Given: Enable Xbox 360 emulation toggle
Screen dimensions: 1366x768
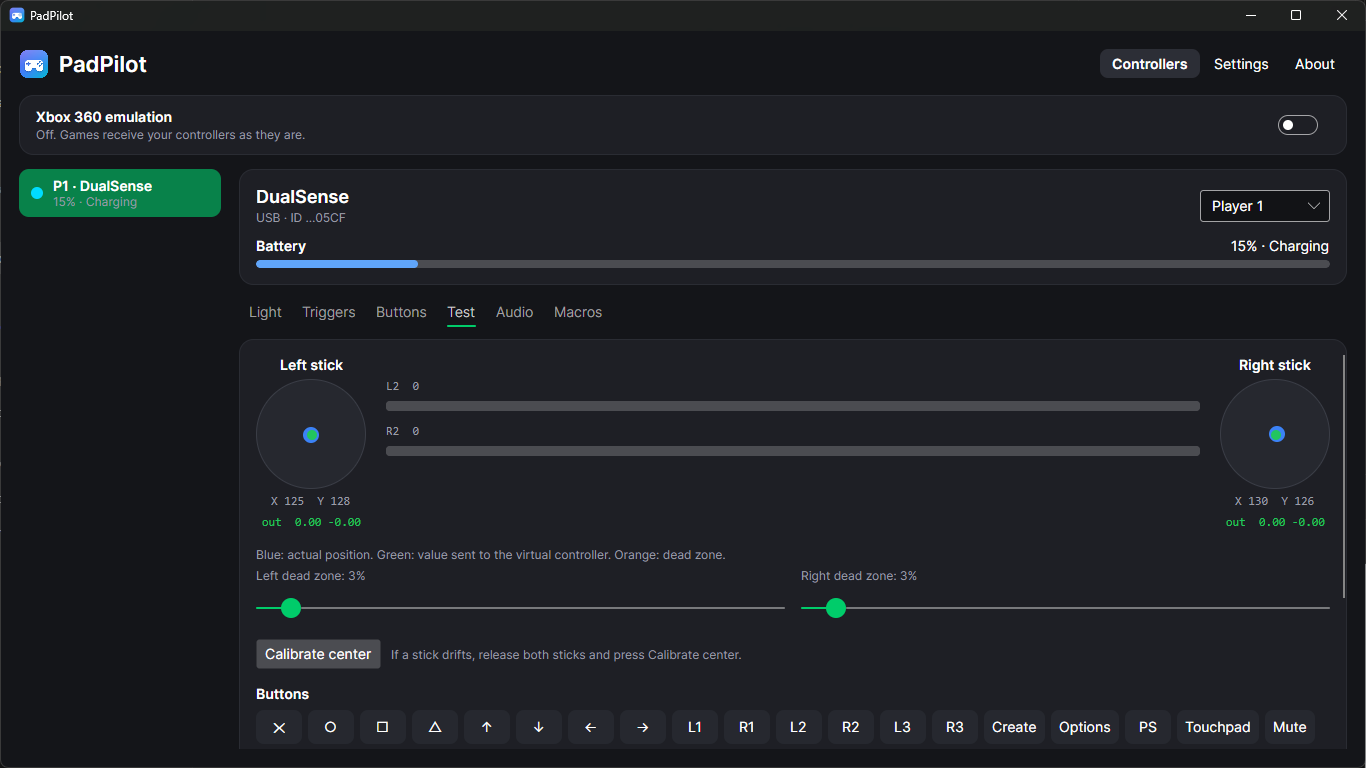Looking at the screenshot, I should 1298,125.
